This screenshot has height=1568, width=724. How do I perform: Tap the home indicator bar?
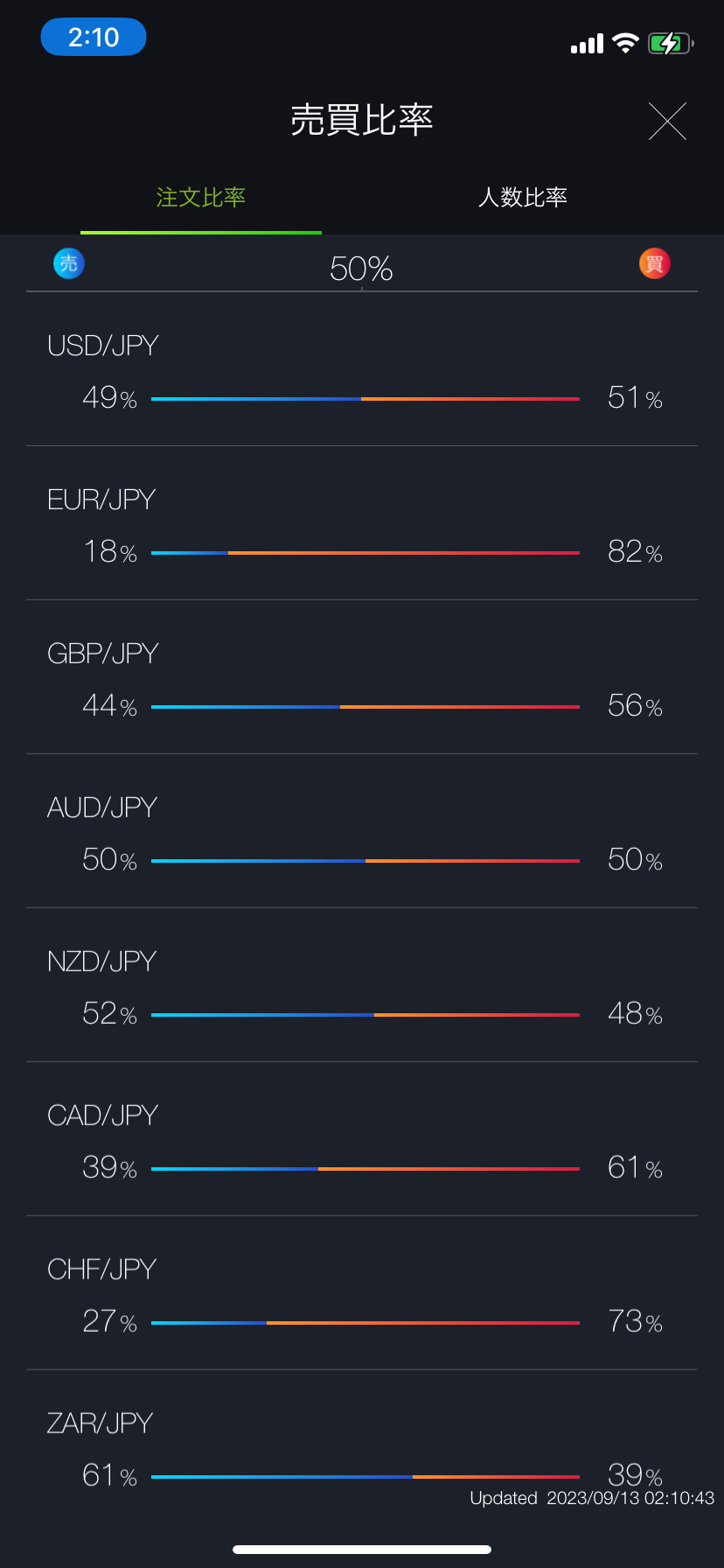point(362,1550)
